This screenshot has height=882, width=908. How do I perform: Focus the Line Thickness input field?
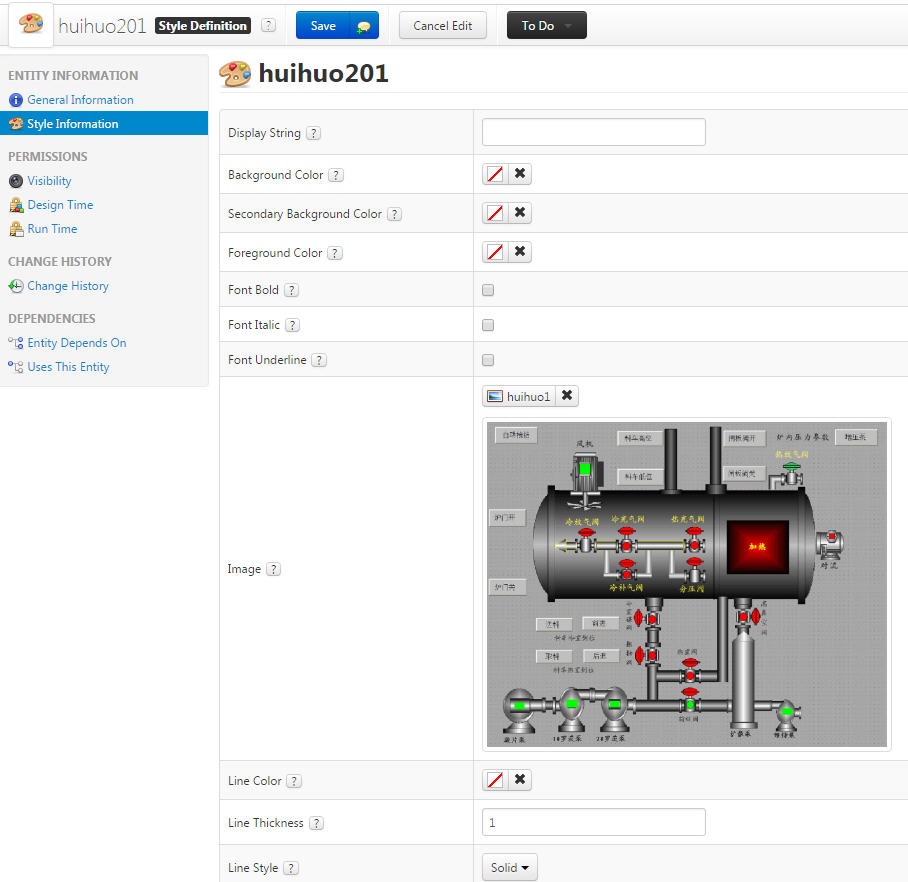coord(594,822)
